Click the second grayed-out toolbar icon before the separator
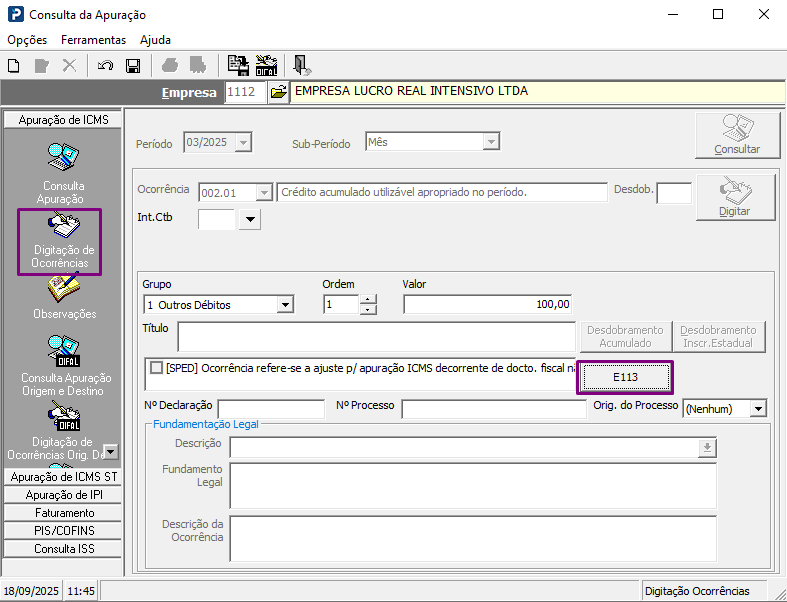 [198, 66]
